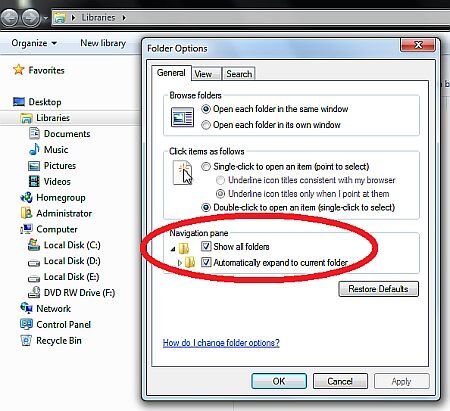The width and height of the screenshot is (450, 411).
Task: Switch to the Search tab
Action: coord(239,74)
